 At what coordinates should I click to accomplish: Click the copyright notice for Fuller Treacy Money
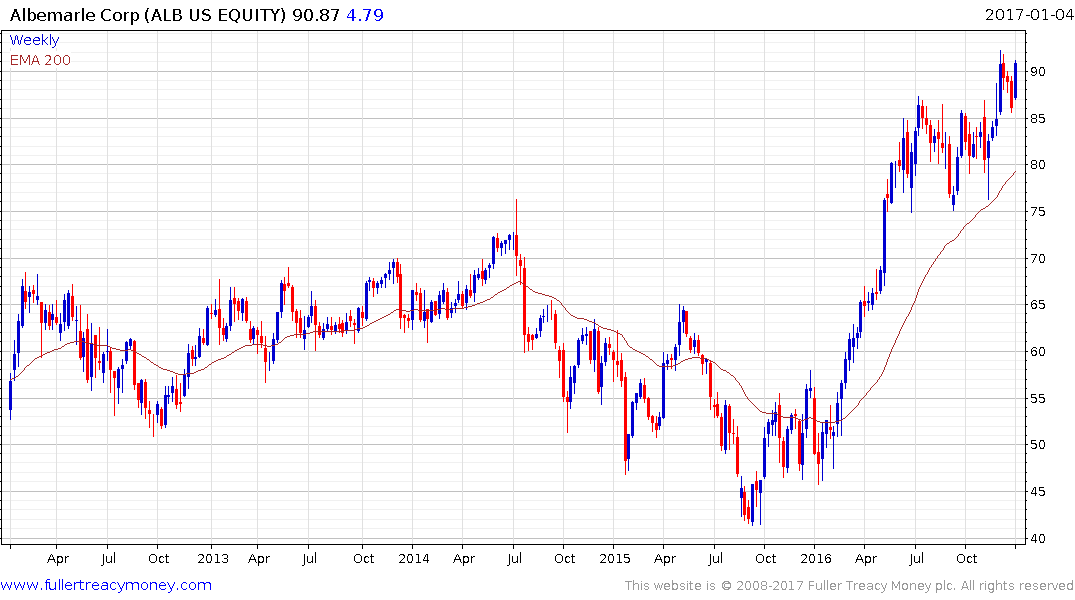849,586
